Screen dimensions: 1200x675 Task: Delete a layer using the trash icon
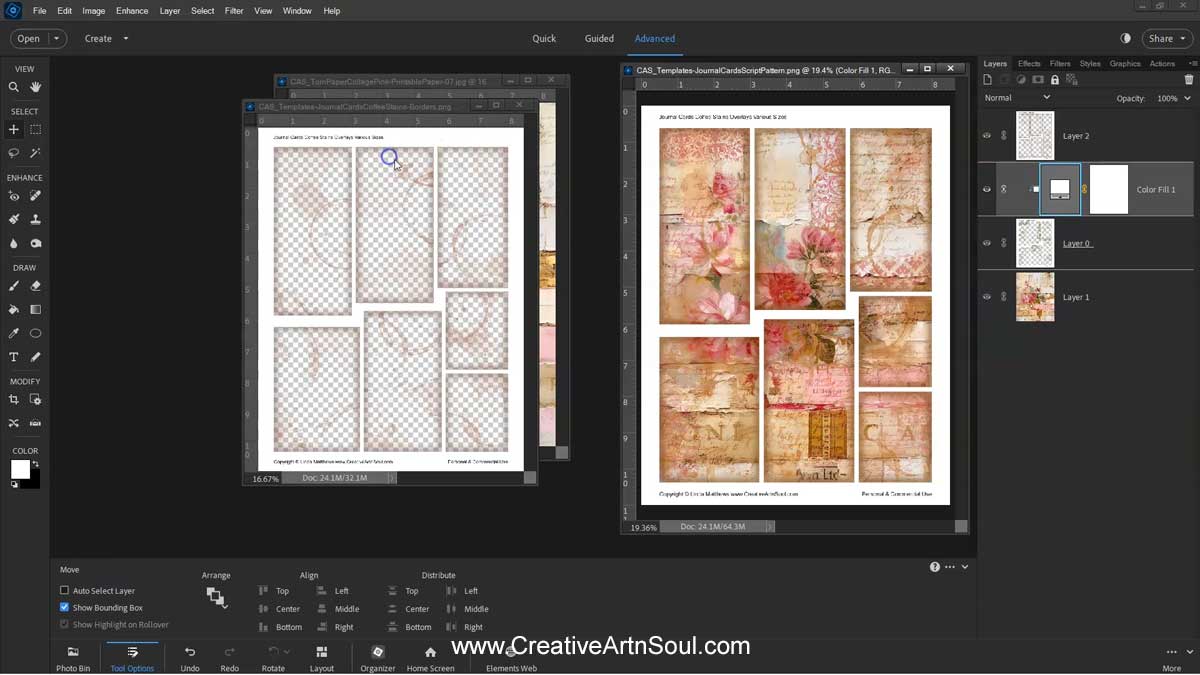click(x=1189, y=79)
